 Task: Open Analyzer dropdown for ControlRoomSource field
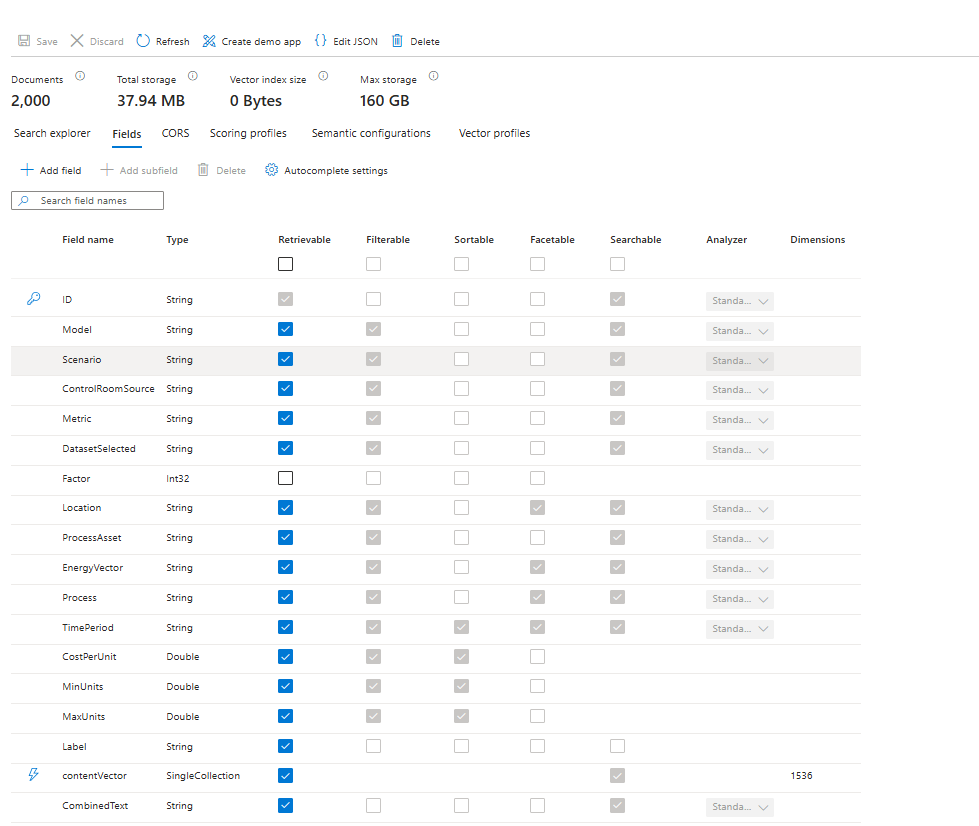(740, 390)
